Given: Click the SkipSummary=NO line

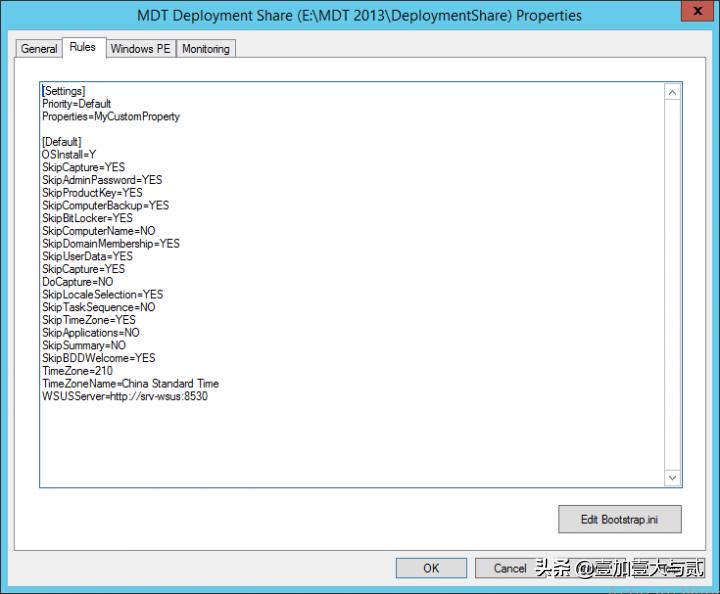Looking at the screenshot, I should (x=84, y=345).
